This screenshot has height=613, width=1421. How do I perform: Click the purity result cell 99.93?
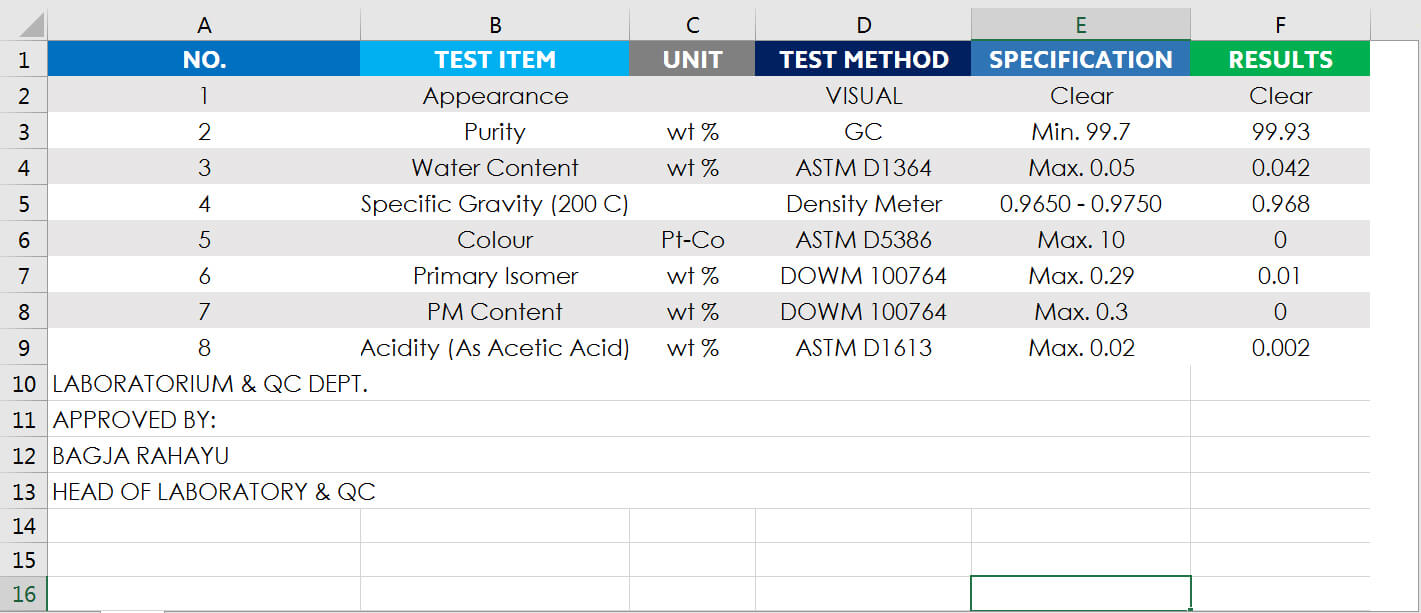click(x=1280, y=132)
